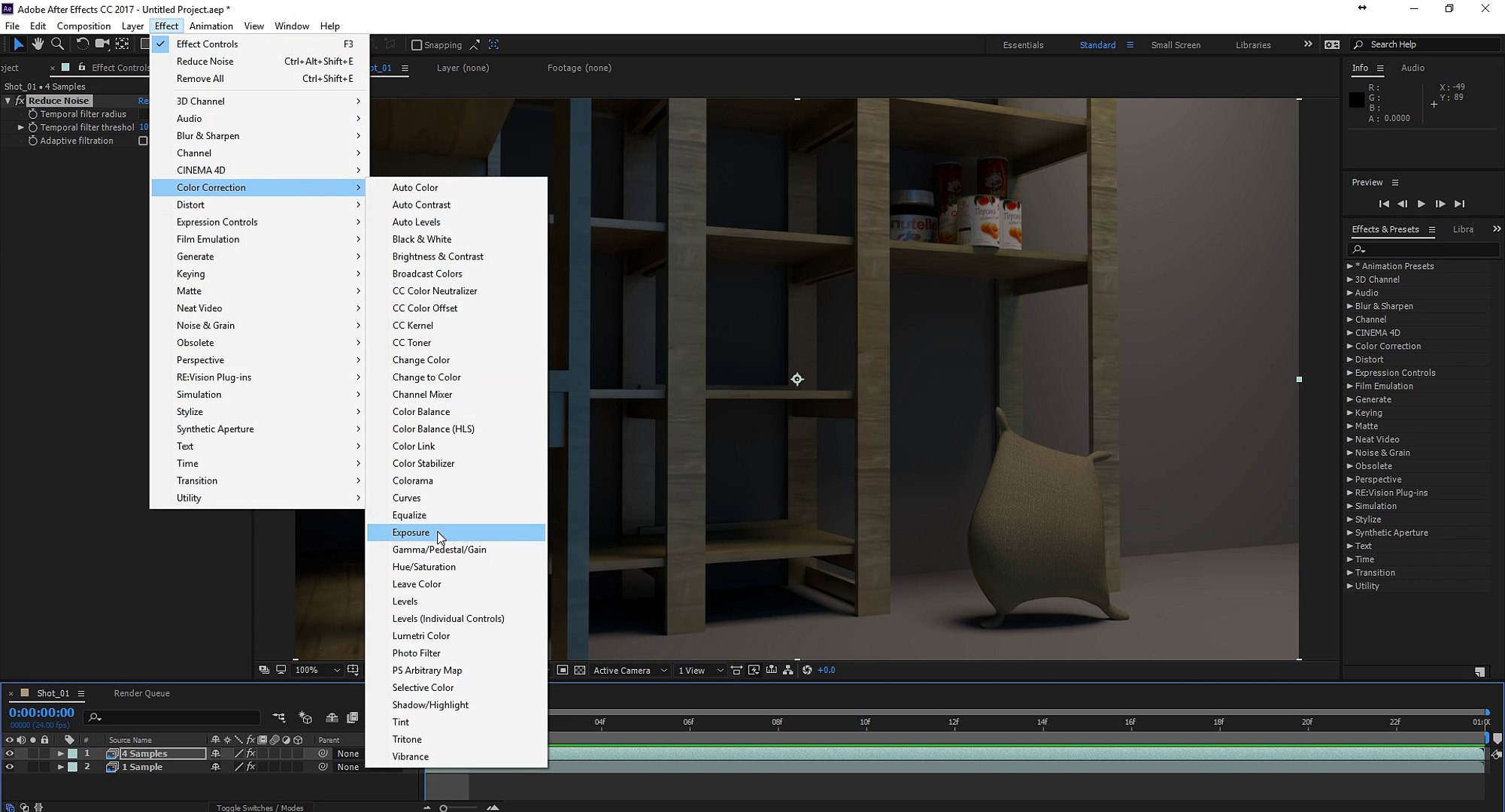Click the timeline zoom slider handle

444,808
